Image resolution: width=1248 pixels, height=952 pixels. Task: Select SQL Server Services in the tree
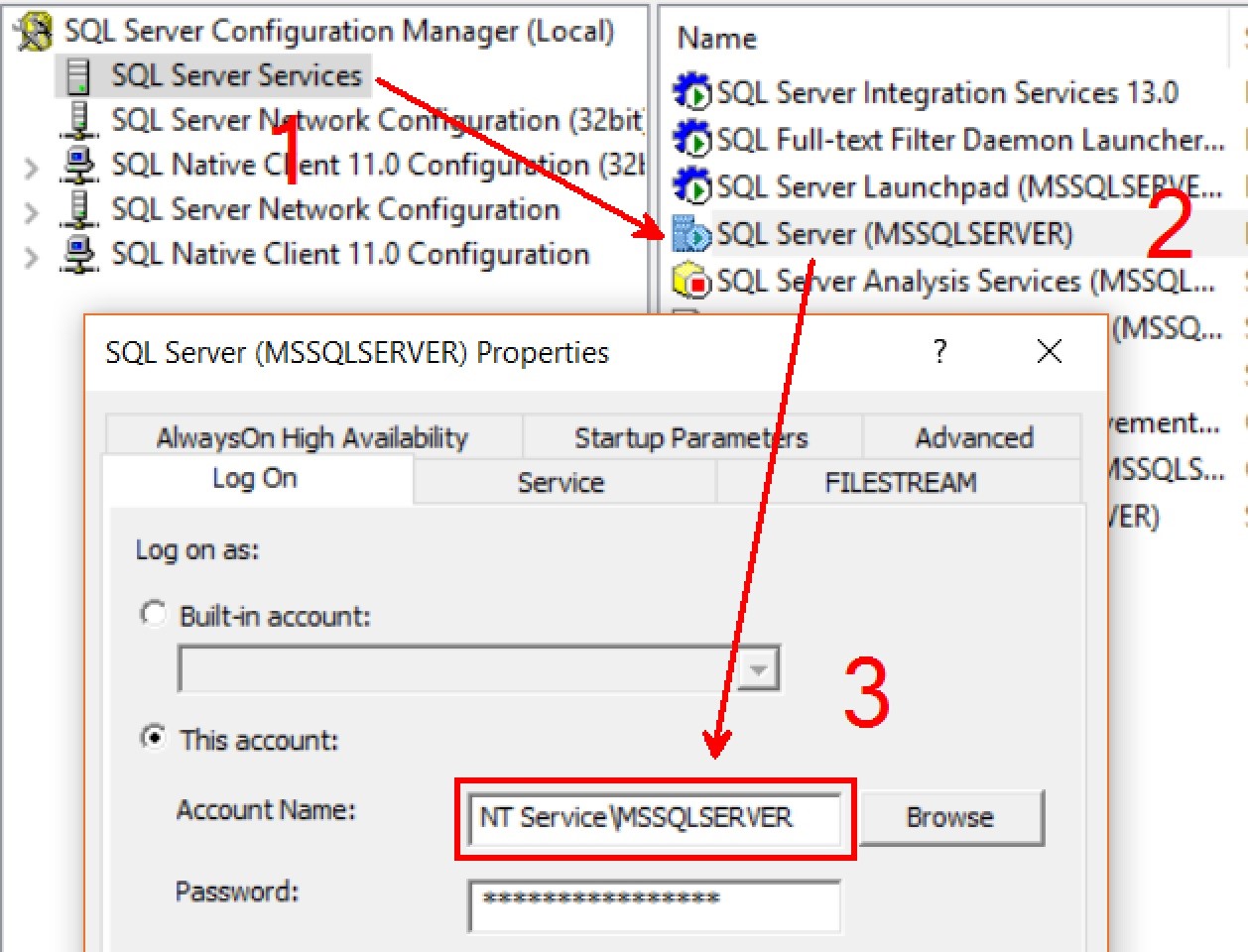tap(236, 75)
